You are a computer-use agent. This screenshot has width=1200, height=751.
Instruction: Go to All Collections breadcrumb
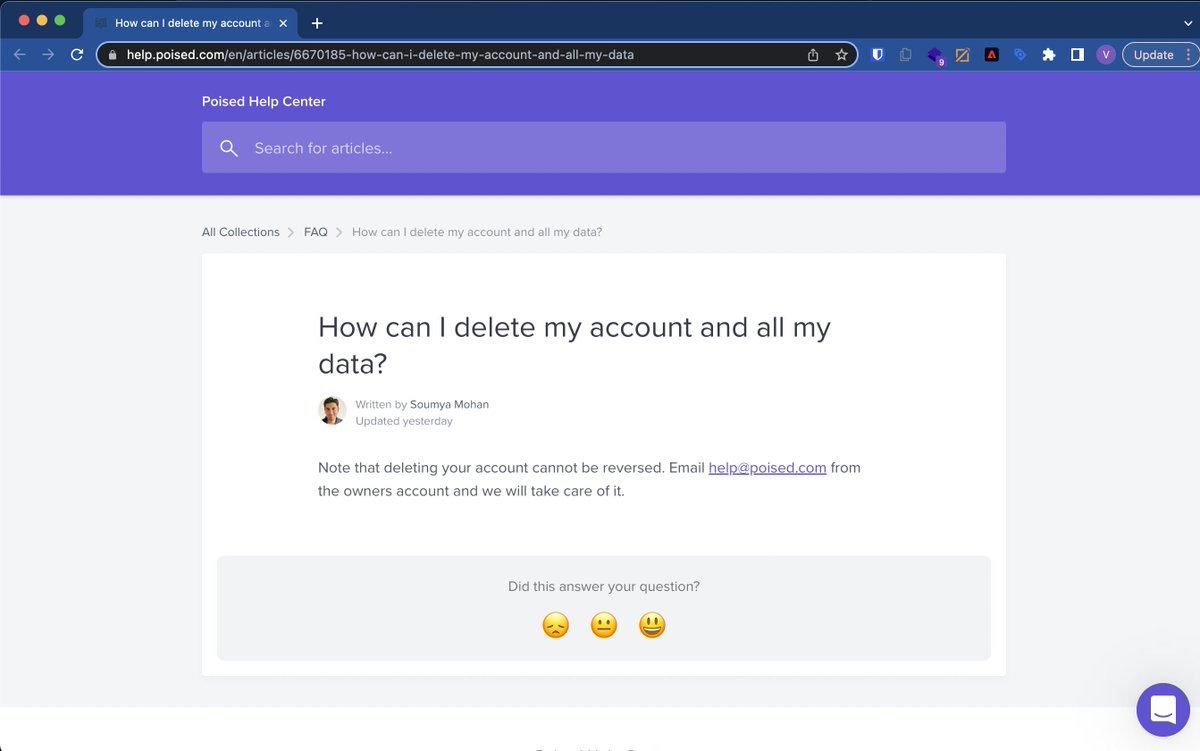241,232
